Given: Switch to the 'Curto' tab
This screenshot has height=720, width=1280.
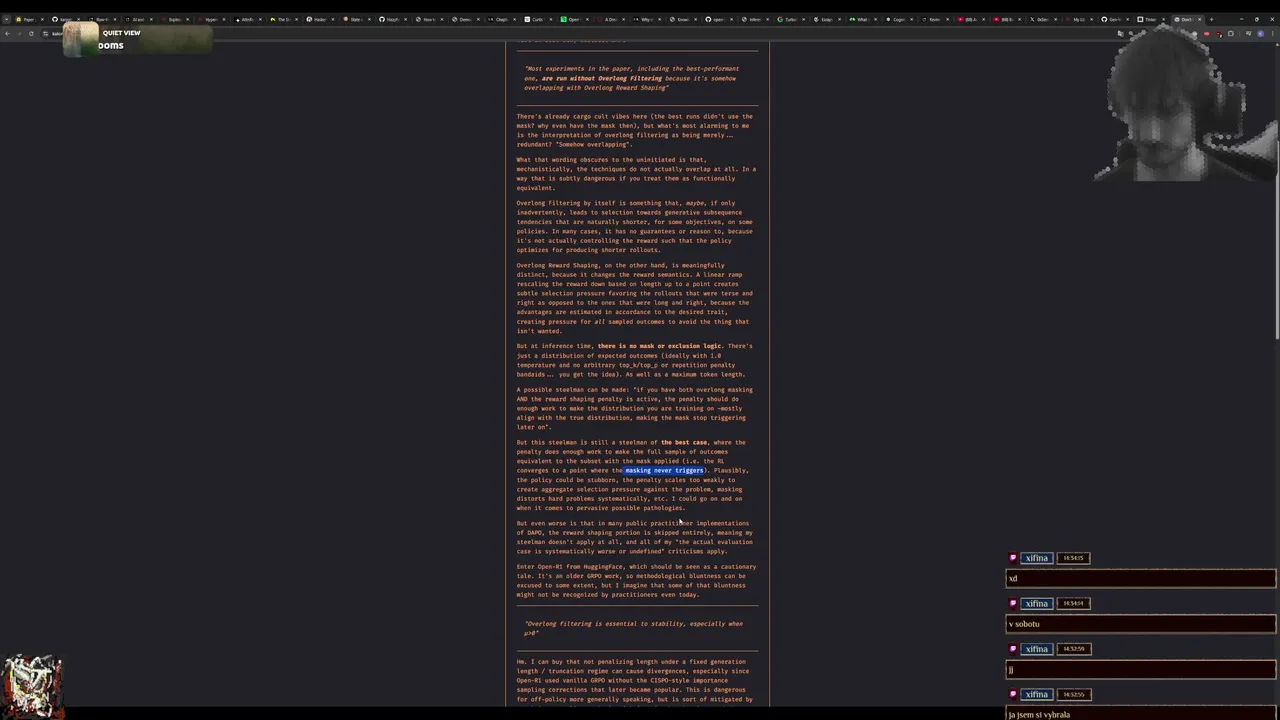Looking at the screenshot, I should (537, 19).
